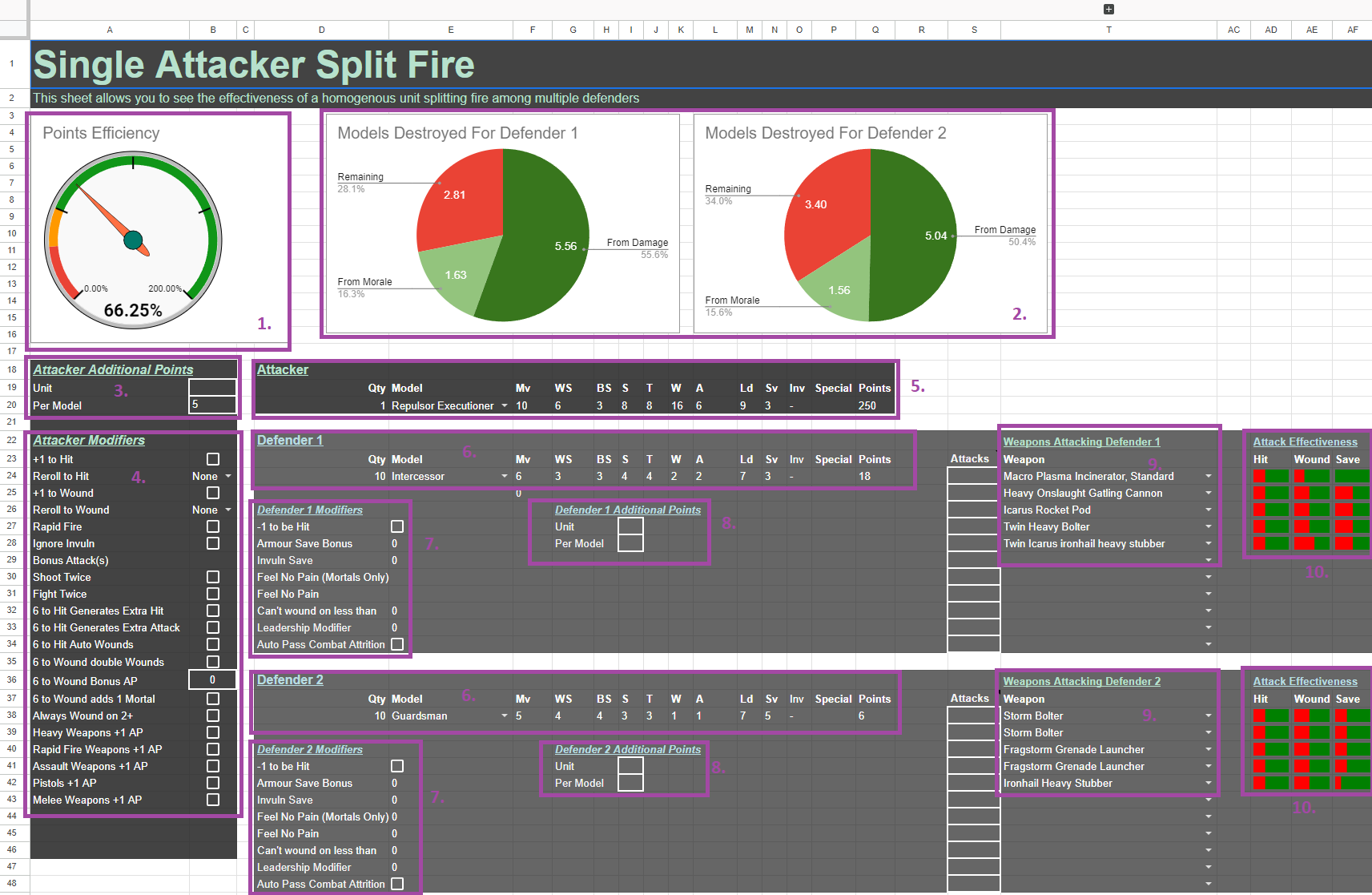The width and height of the screenshot is (1372, 895).
Task: Click the Defender 2 heading
Action: coord(290,679)
